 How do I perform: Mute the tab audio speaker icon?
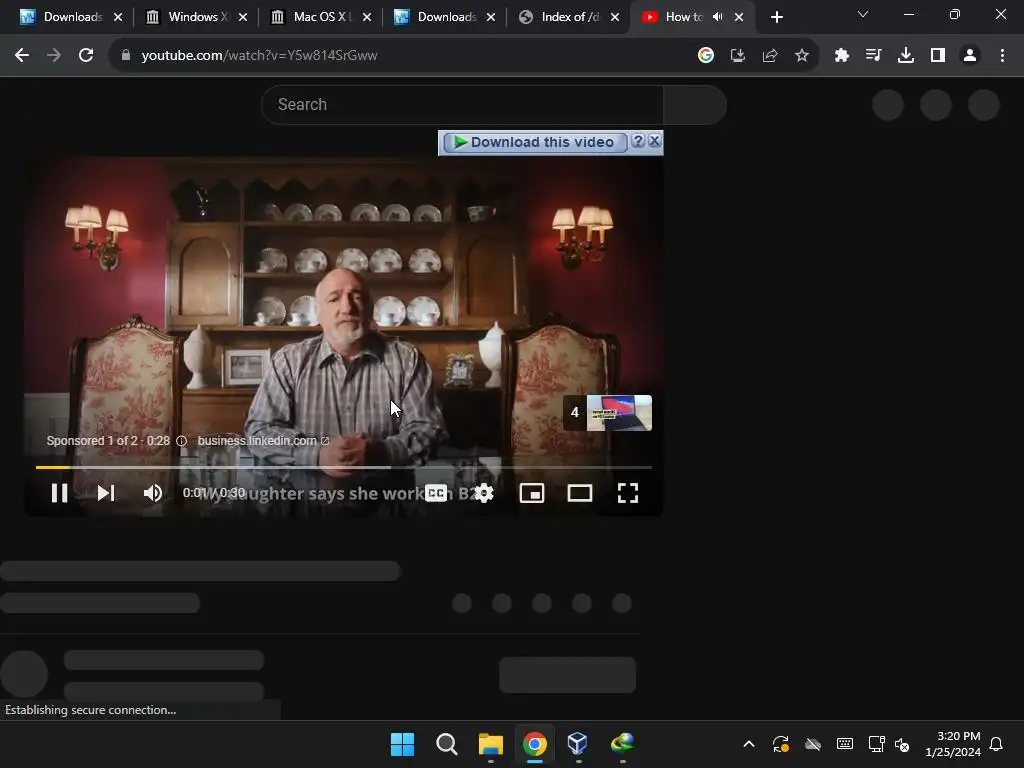pyautogui.click(x=718, y=17)
